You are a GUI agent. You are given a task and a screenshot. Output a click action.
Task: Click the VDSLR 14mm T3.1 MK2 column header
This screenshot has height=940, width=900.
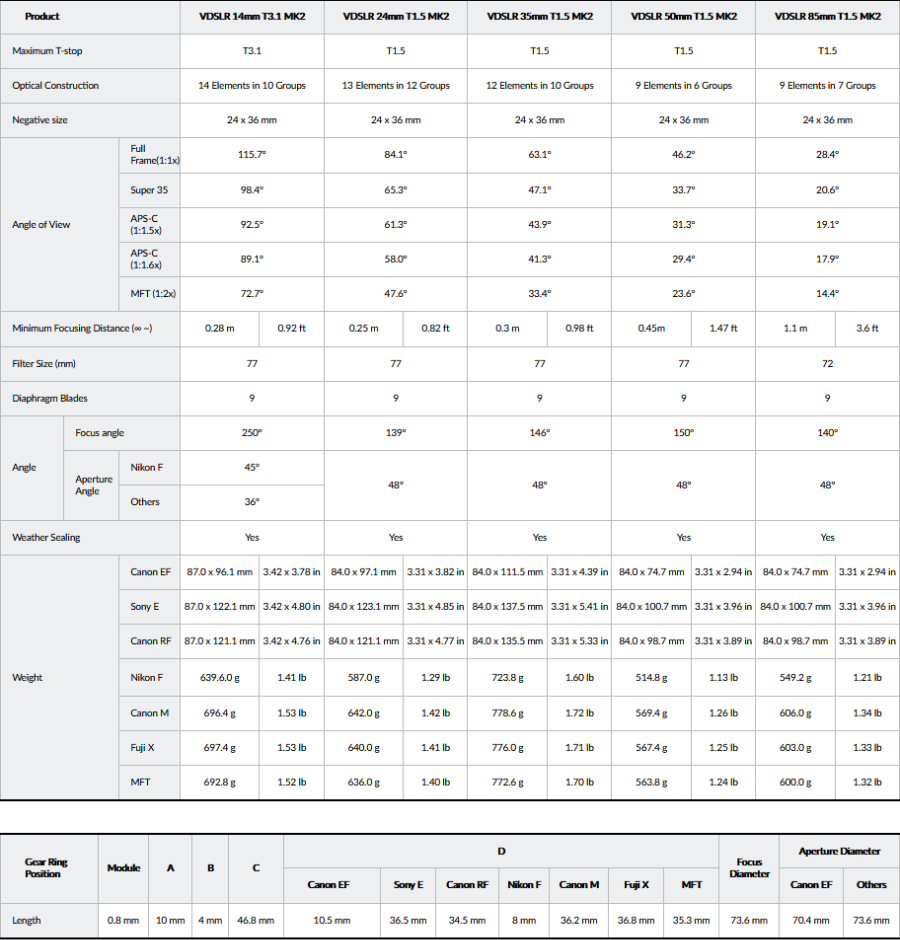[252, 16]
